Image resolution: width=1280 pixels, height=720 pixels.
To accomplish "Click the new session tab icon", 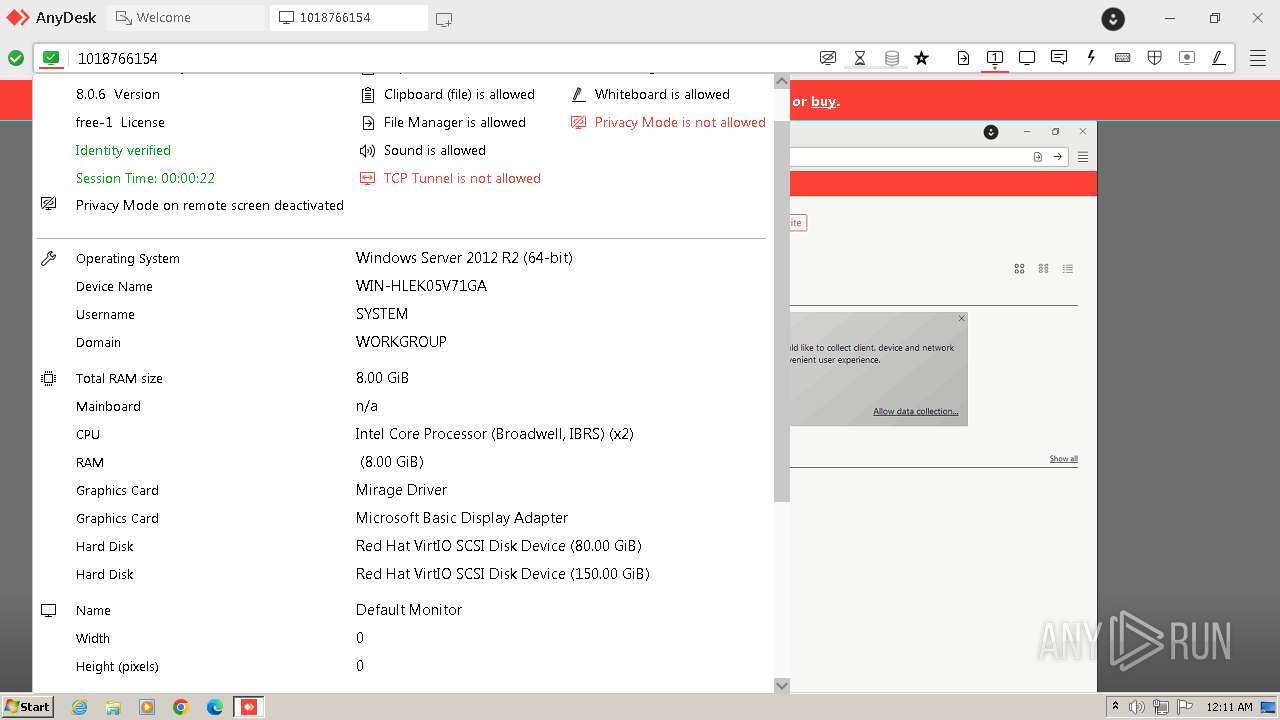I will [444, 18].
